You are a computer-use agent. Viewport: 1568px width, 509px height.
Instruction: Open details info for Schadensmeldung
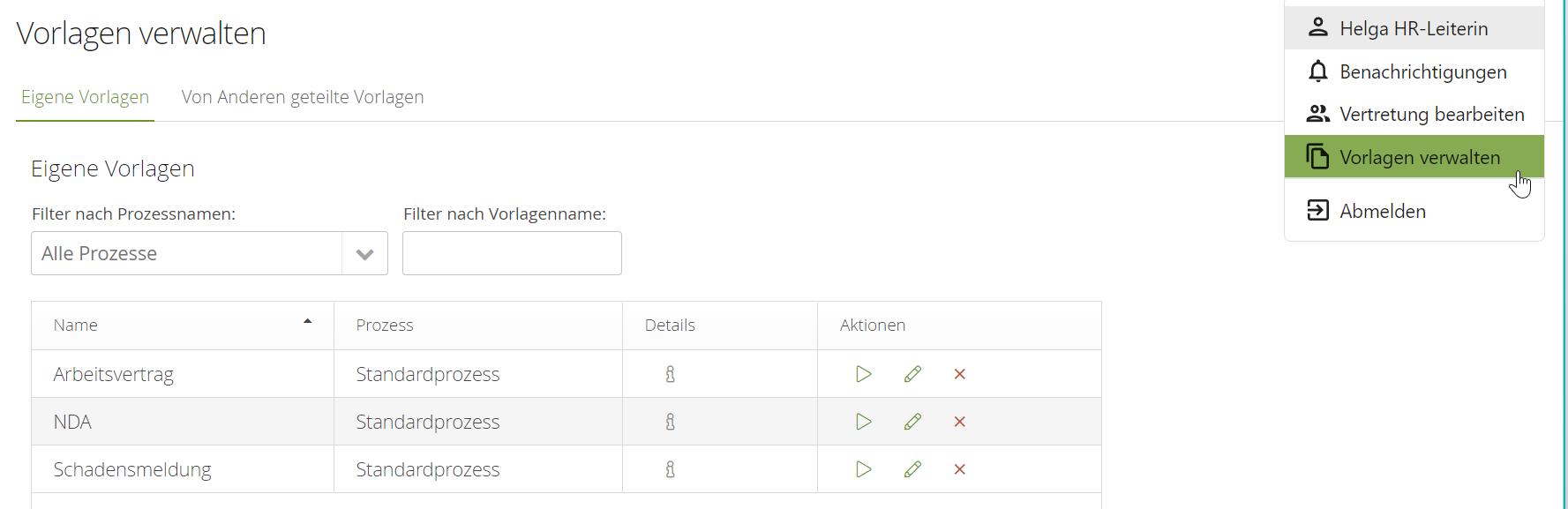671,469
